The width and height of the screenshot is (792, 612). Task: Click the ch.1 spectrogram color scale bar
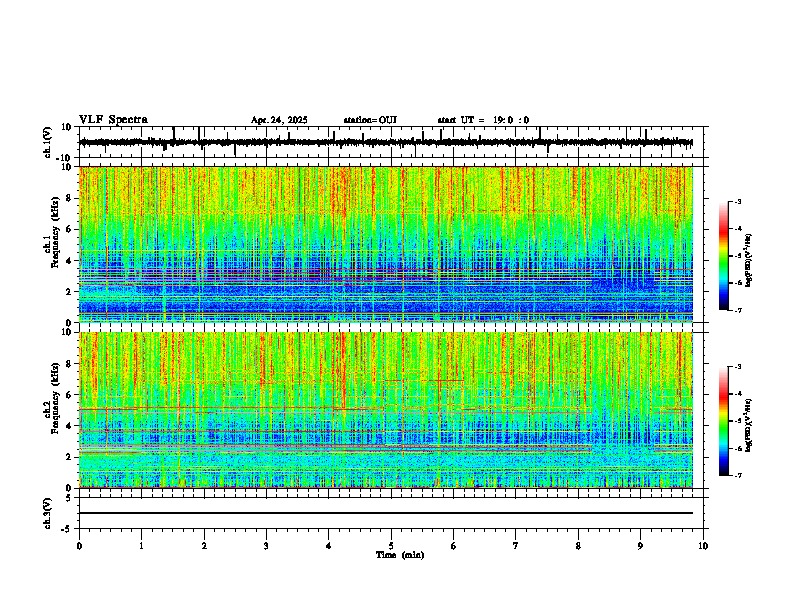[723, 256]
